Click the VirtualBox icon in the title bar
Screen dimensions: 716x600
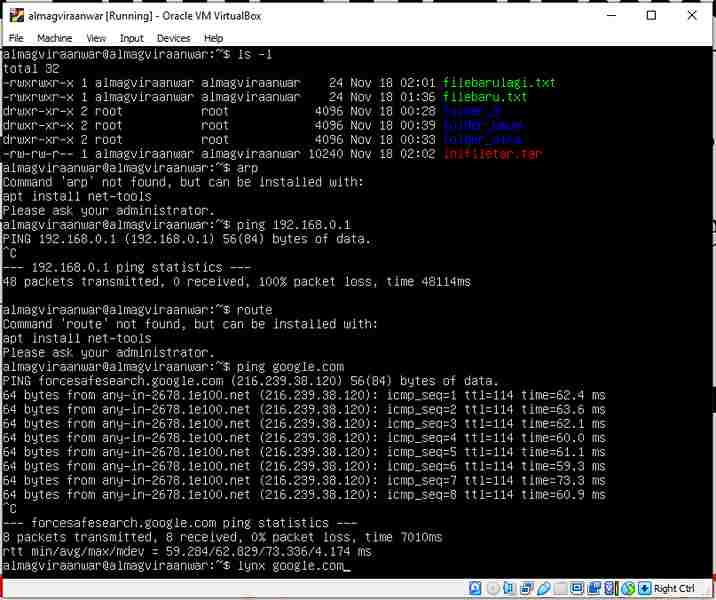[x=16, y=16]
